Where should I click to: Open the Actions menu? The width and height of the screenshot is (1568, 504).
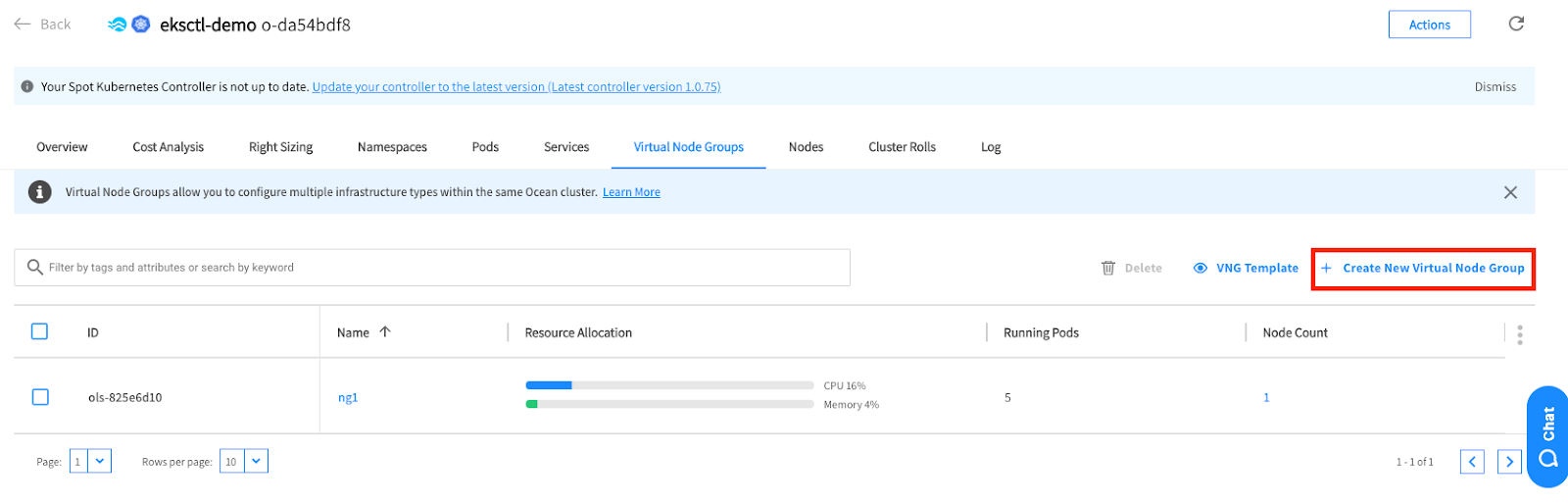pyautogui.click(x=1429, y=25)
